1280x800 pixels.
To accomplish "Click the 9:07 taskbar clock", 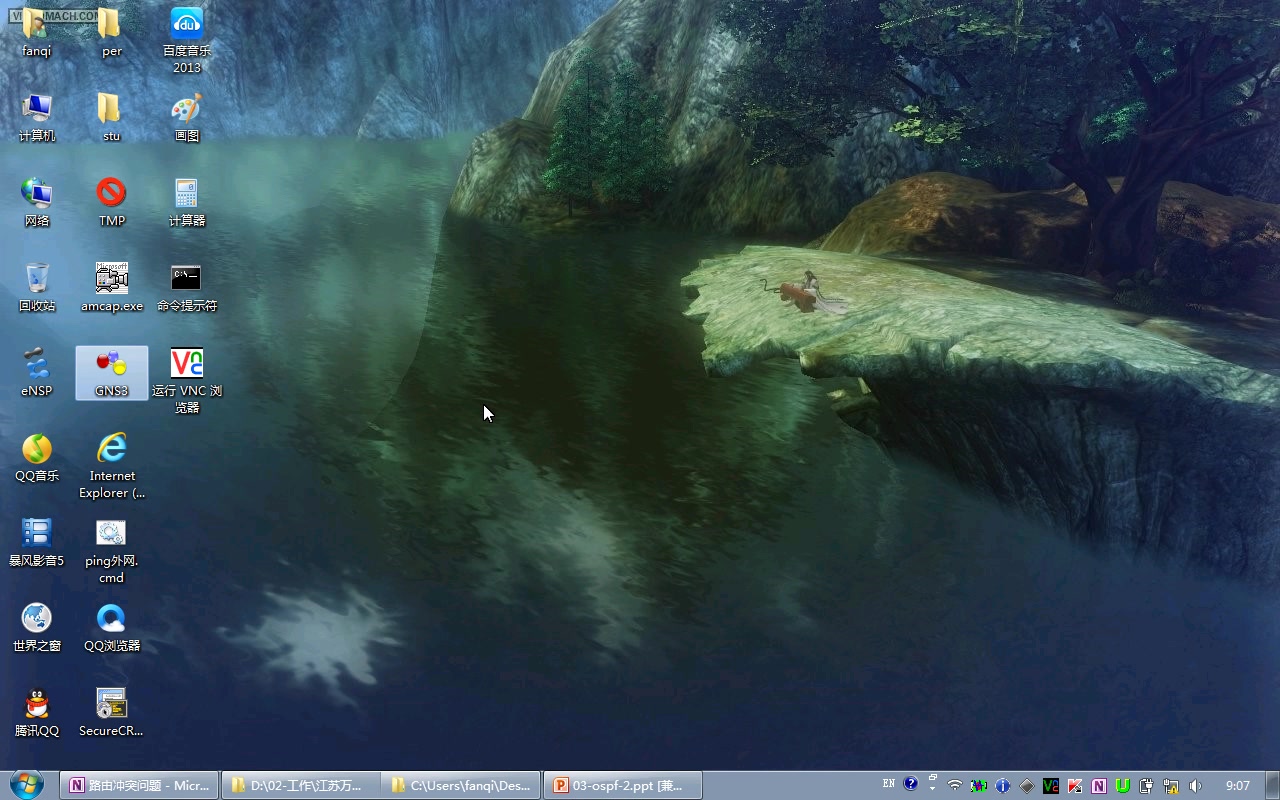I will (x=1238, y=785).
